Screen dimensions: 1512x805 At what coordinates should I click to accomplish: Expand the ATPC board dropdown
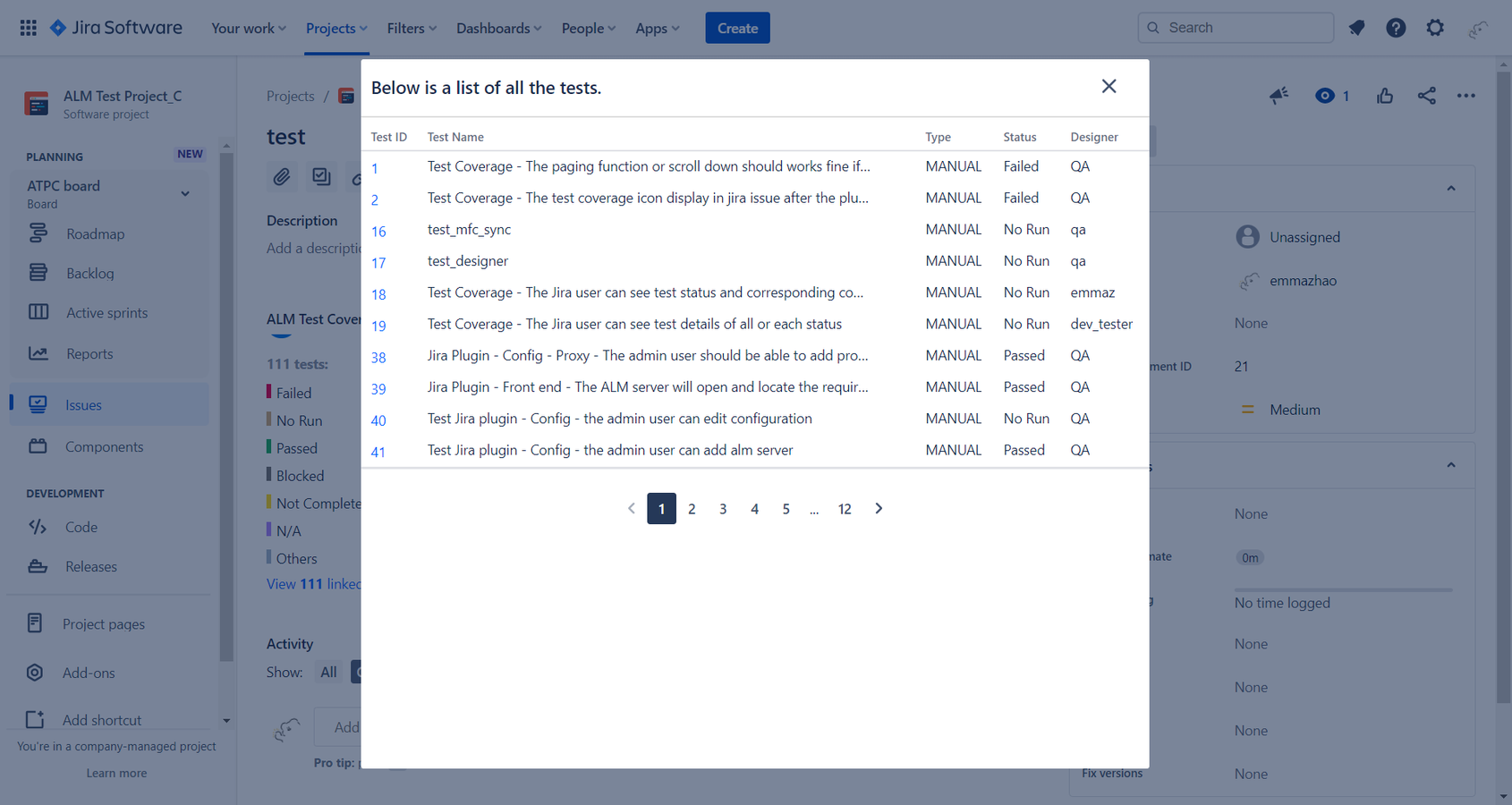coord(185,193)
